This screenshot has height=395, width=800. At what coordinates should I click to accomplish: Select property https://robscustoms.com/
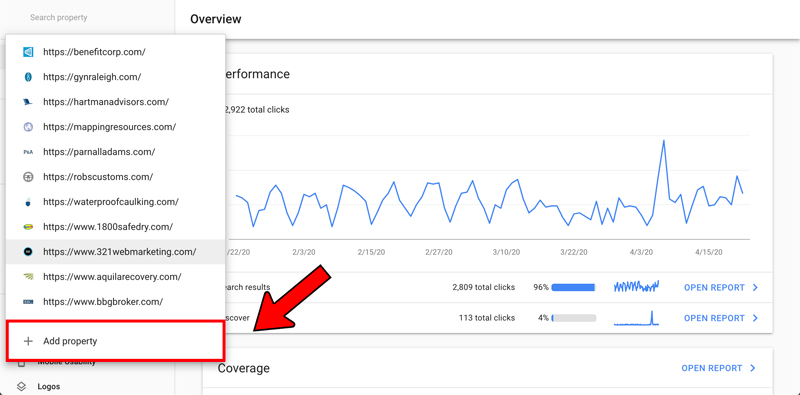115,177
